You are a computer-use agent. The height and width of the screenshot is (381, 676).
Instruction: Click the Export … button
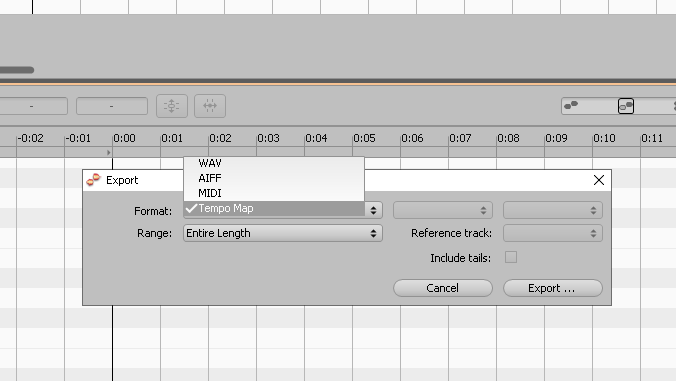pos(553,288)
